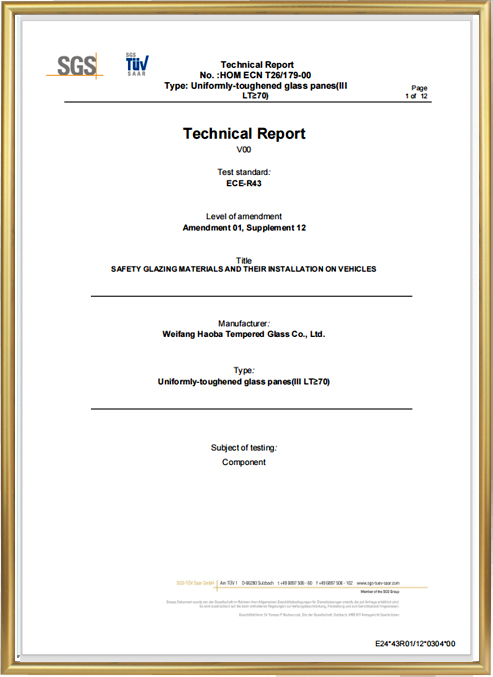
Task: Click page 1 of 12 indicator
Action: (417, 92)
